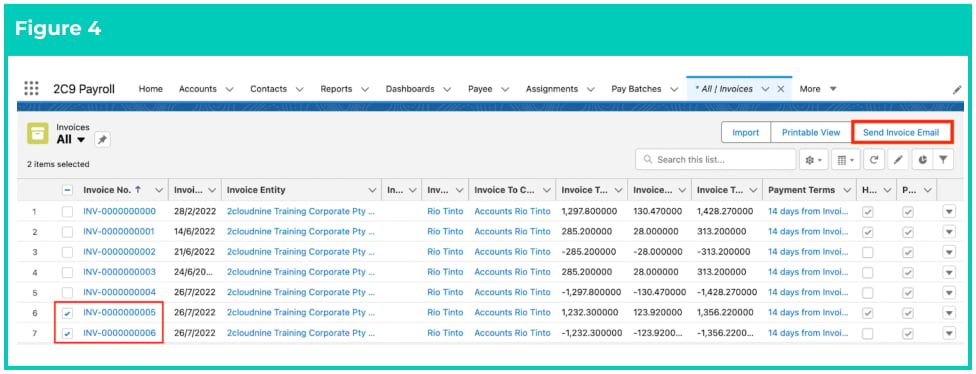Click the inline edit pencil icon
The height and width of the screenshot is (374, 976).
click(898, 160)
